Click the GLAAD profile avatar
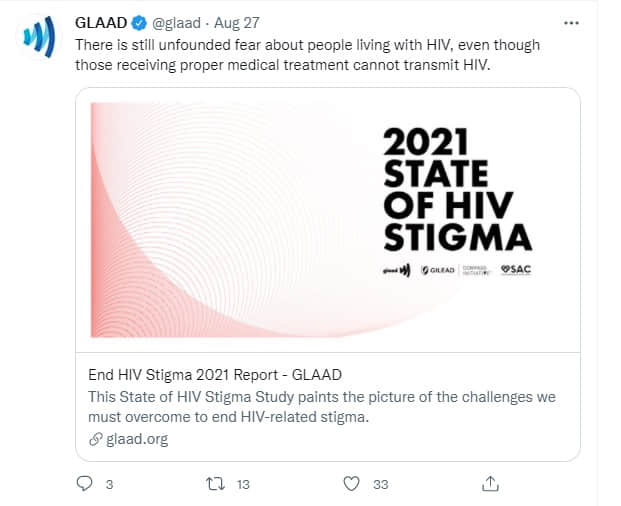Screen dimensions: 621x506 pyautogui.click(x=38, y=37)
